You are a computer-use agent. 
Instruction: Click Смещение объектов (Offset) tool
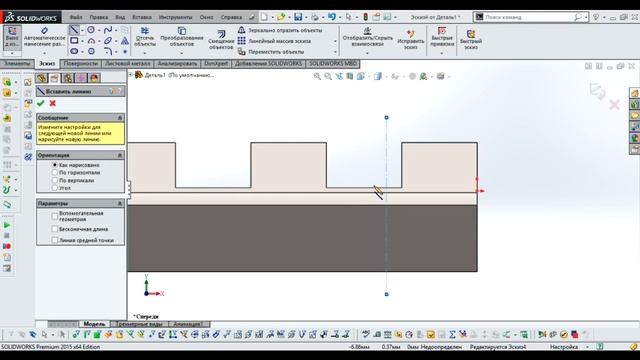(x=221, y=40)
